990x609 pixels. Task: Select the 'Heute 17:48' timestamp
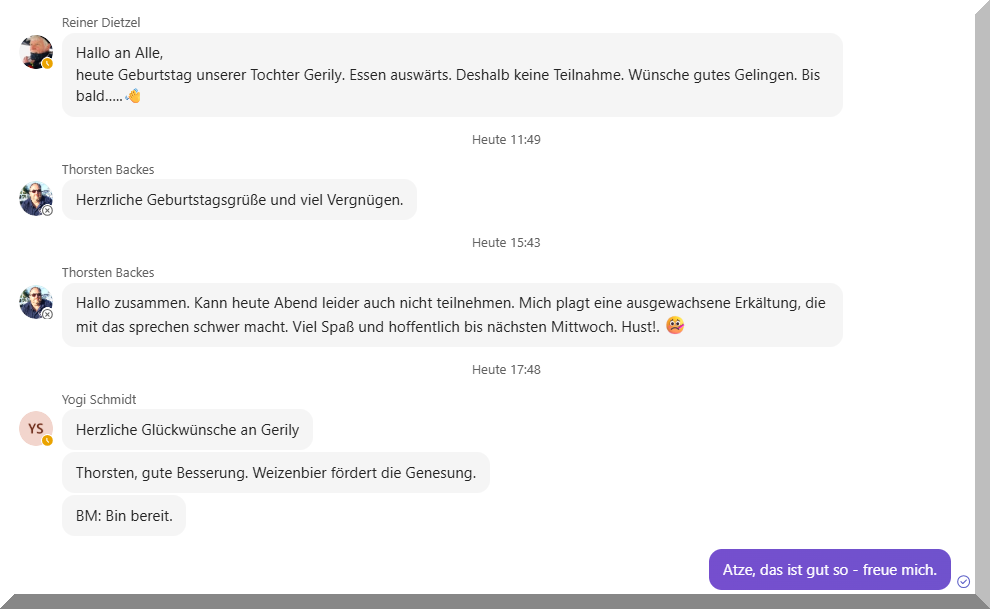click(506, 370)
